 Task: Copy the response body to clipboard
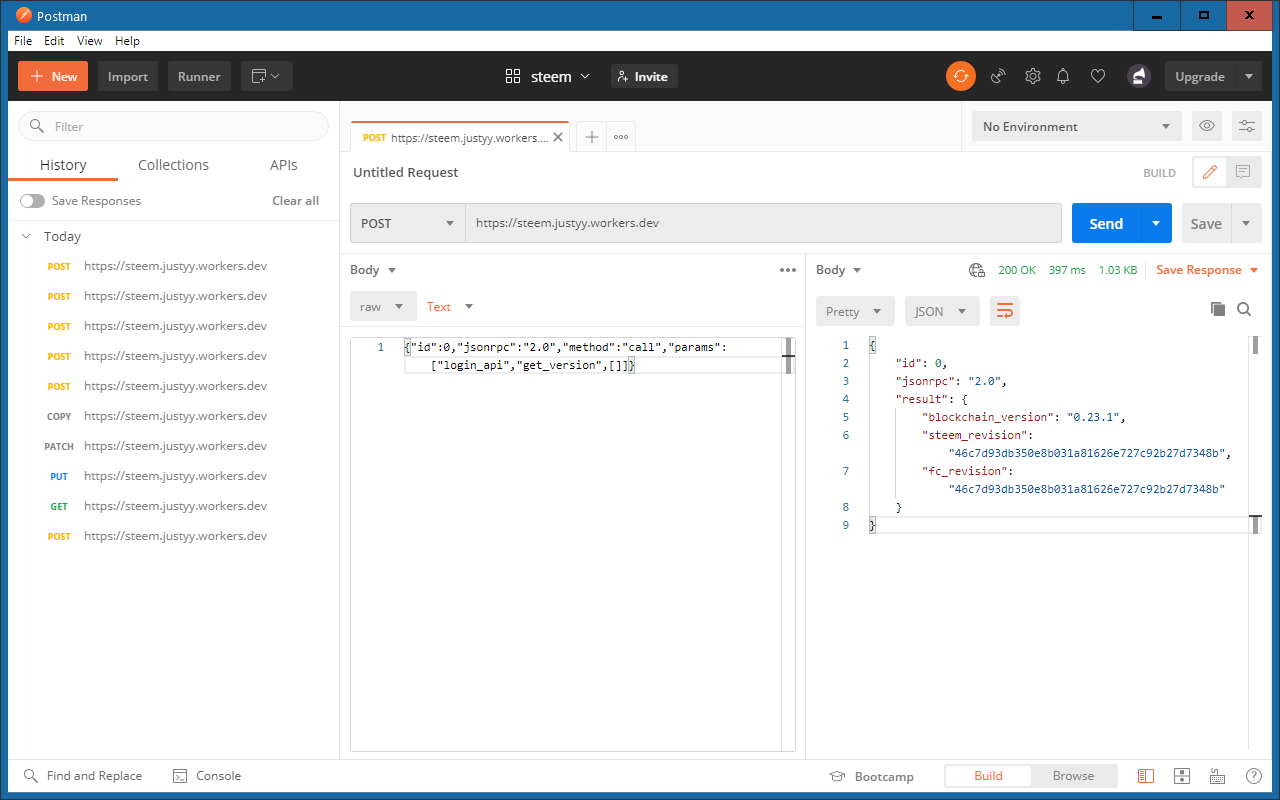[x=1217, y=310]
